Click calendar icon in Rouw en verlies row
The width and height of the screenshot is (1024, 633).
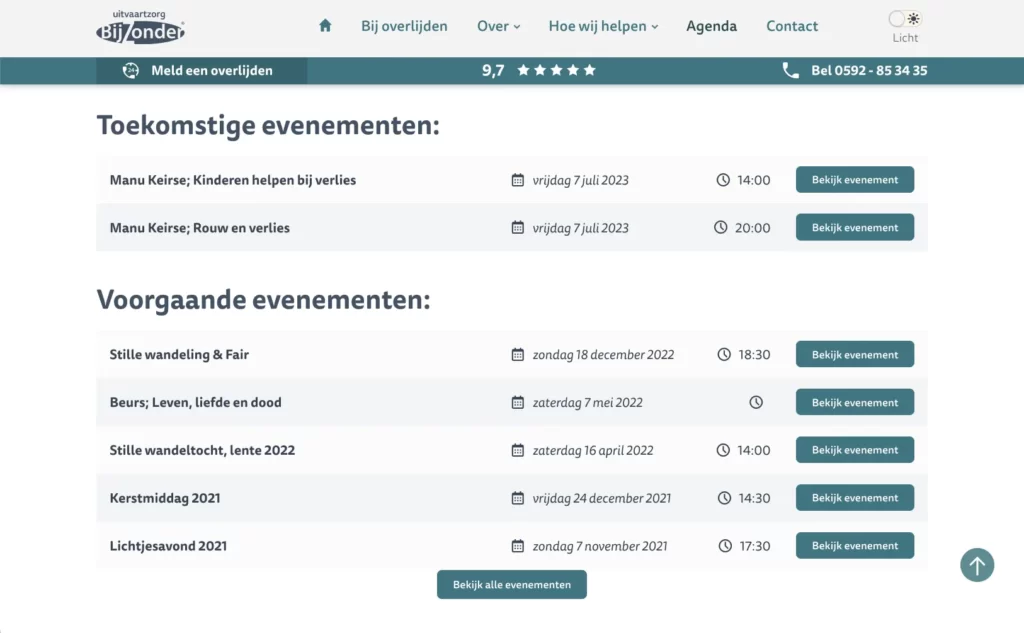[x=517, y=227]
